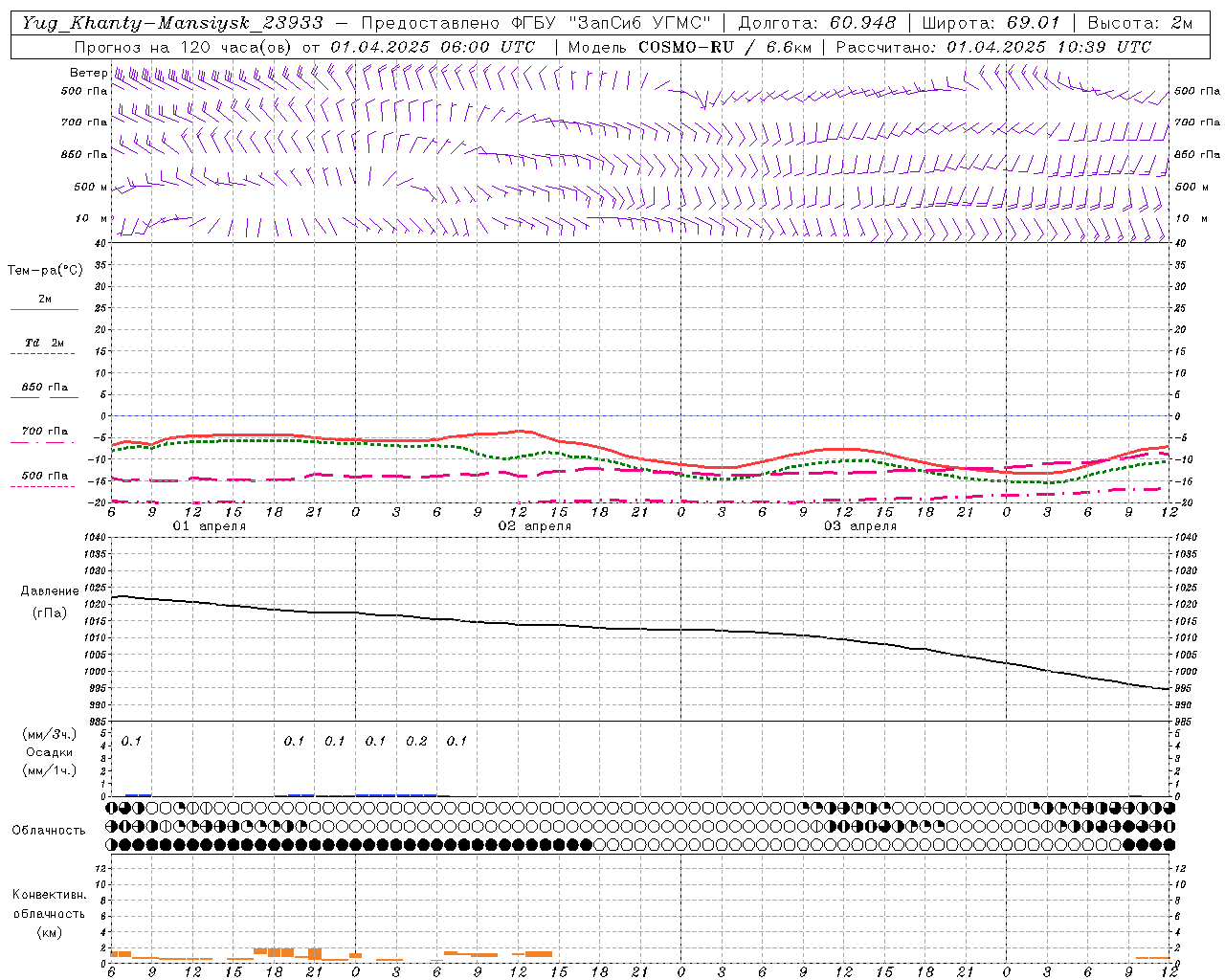The image size is (1225, 980).
Task: Click the "Конвективн." convective cloud label
Action: 49,895
